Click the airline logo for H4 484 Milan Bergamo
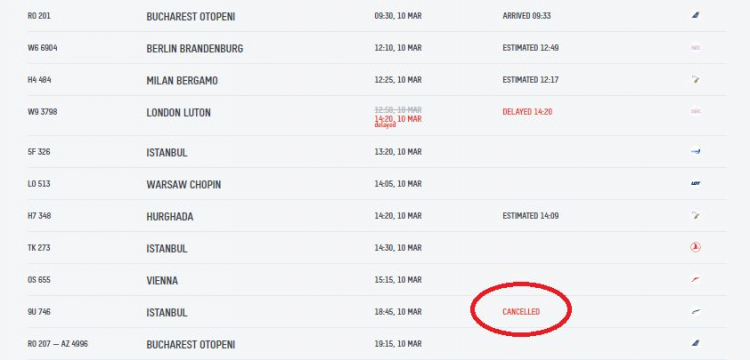 tap(695, 79)
